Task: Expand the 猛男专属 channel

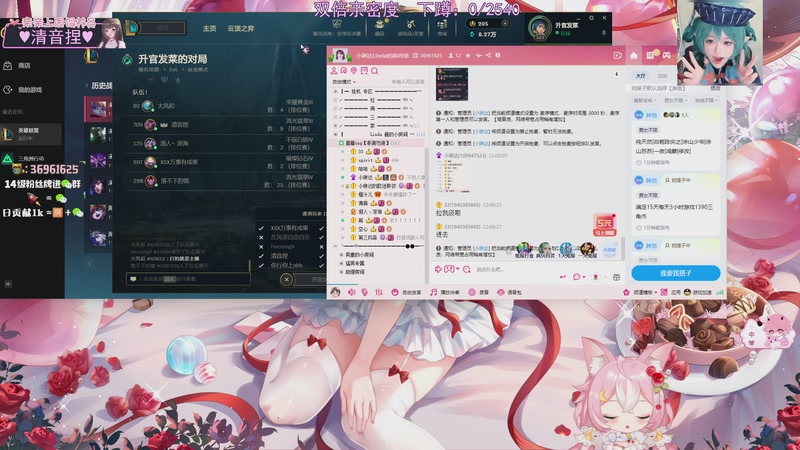Action: (341, 263)
